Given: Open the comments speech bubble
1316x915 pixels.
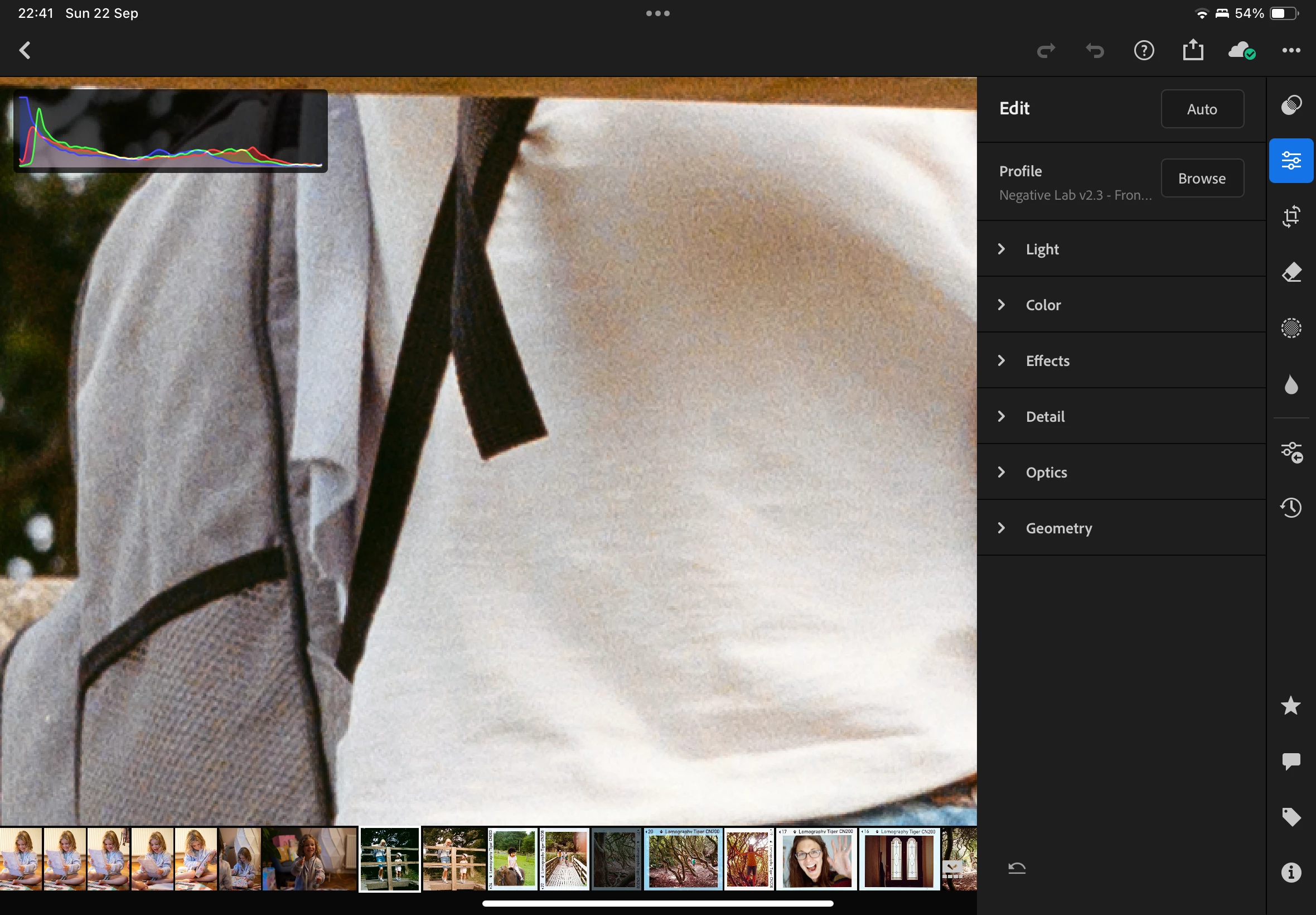Looking at the screenshot, I should (x=1291, y=762).
